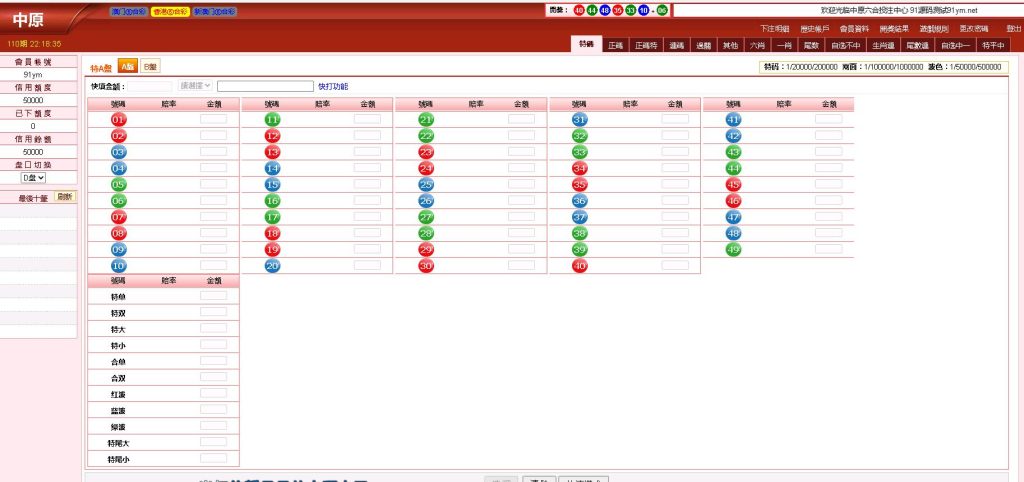The width and height of the screenshot is (1024, 482).
Task: Select the green number 21 ball
Action: coord(426,119)
